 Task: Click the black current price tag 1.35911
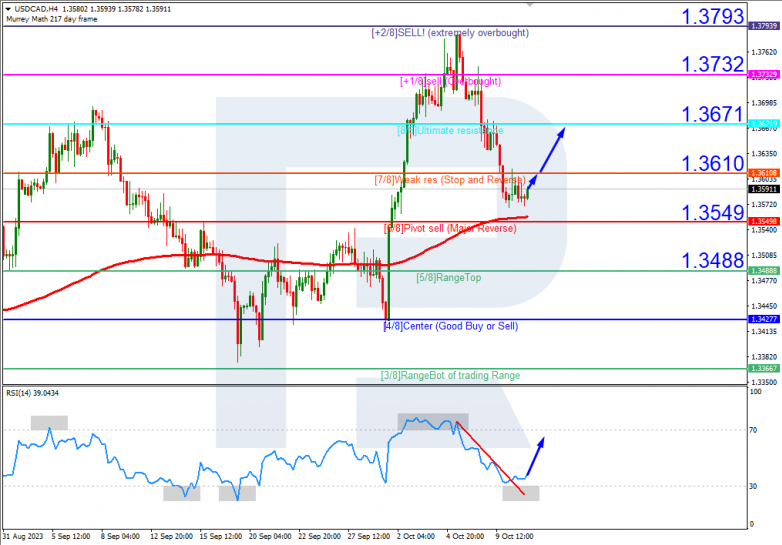tap(764, 189)
